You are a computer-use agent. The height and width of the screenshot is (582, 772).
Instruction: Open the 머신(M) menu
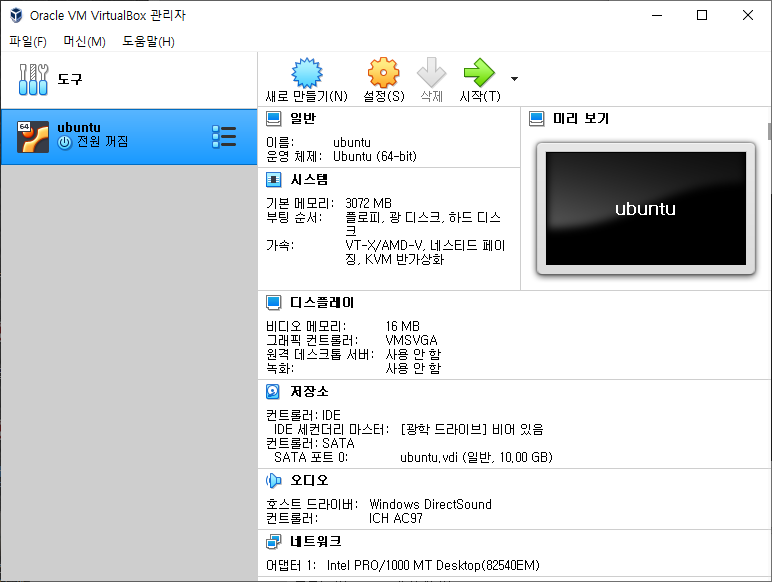point(84,41)
